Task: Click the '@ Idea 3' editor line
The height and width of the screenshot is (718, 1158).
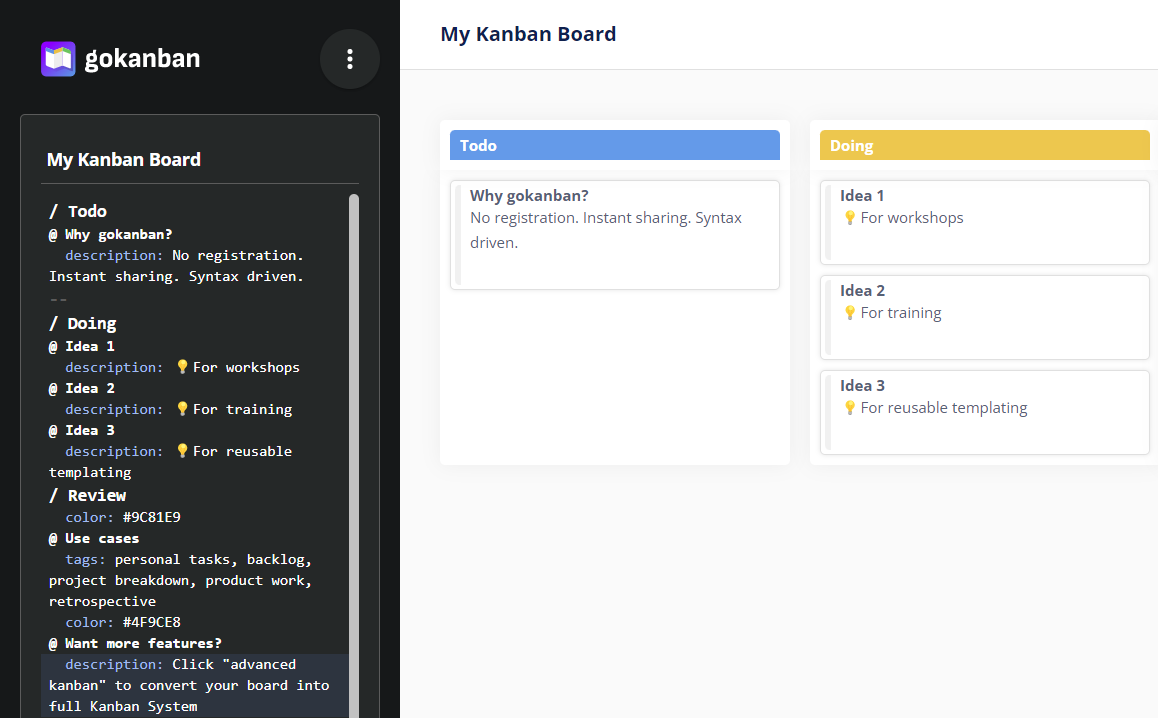Action: click(x=82, y=431)
